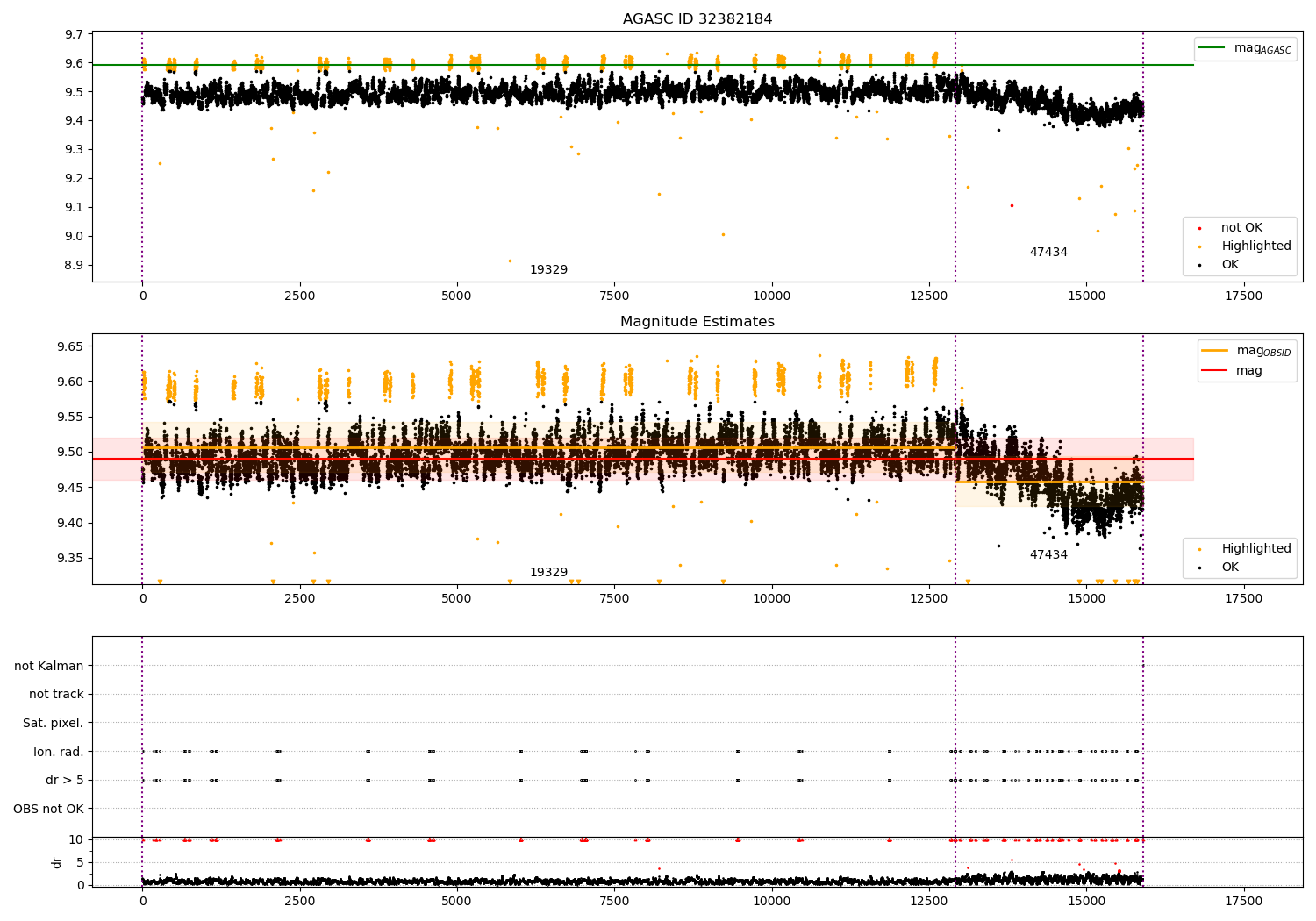Click the 'Sat. pixel.' axis label
1316x921 pixels.
pos(53,723)
